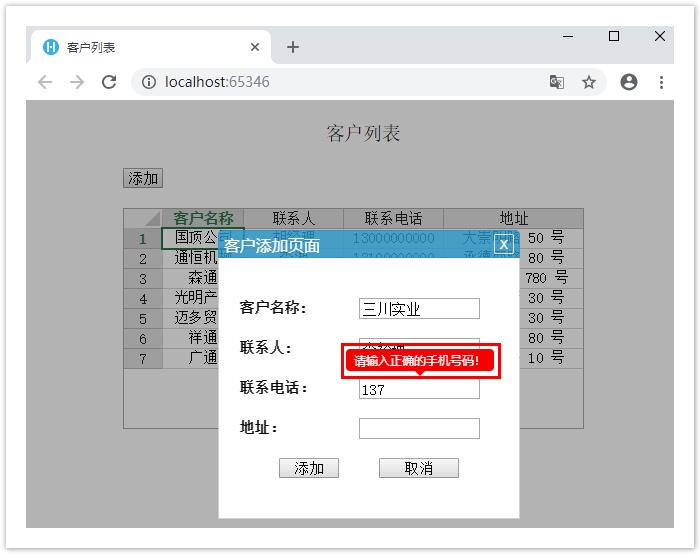Close the 客户列表 browser tab
The image size is (700, 554).
[255, 47]
